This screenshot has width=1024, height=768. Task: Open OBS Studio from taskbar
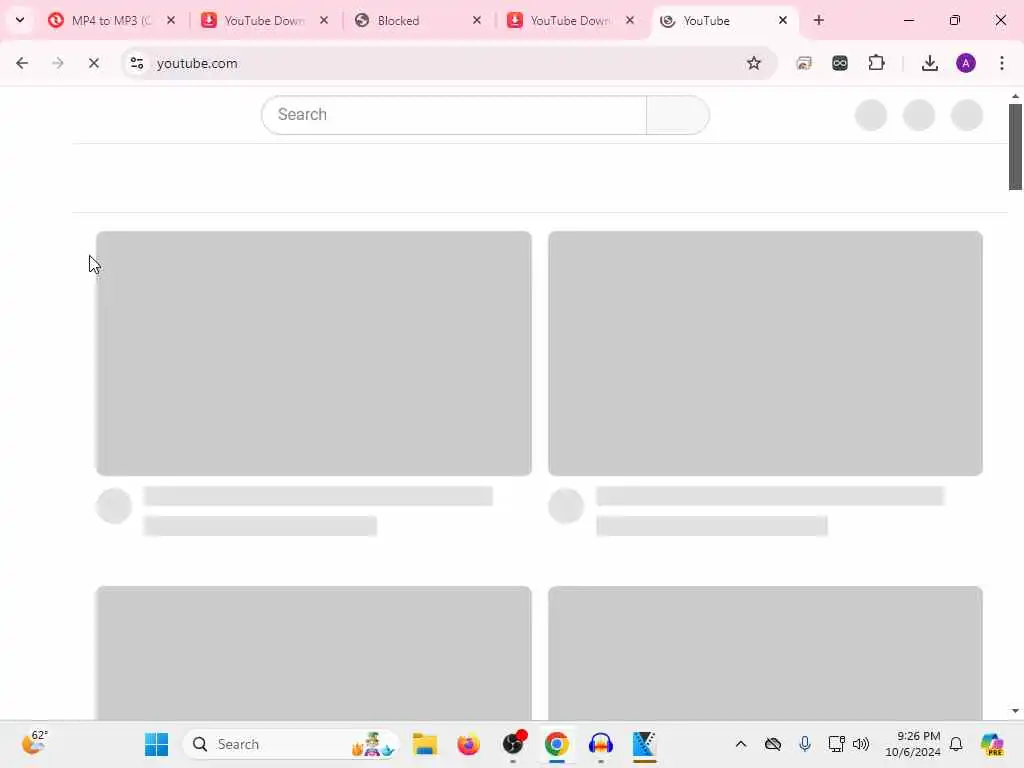pos(513,744)
